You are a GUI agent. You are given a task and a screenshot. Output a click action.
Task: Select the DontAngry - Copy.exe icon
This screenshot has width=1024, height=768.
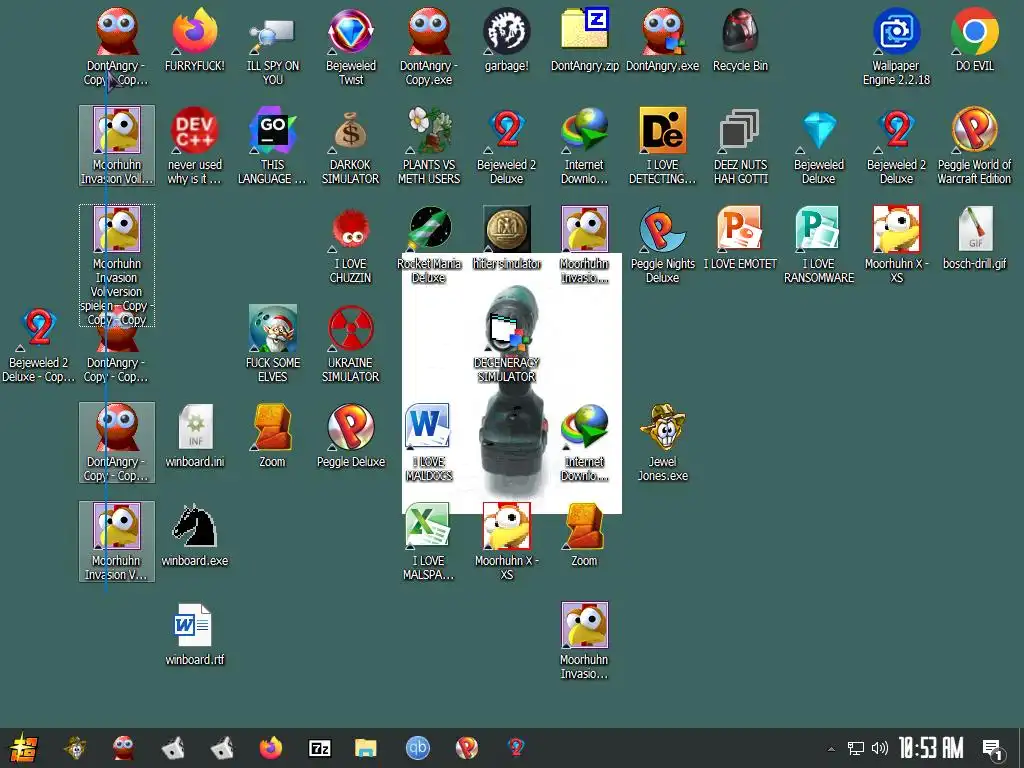pyautogui.click(x=428, y=47)
